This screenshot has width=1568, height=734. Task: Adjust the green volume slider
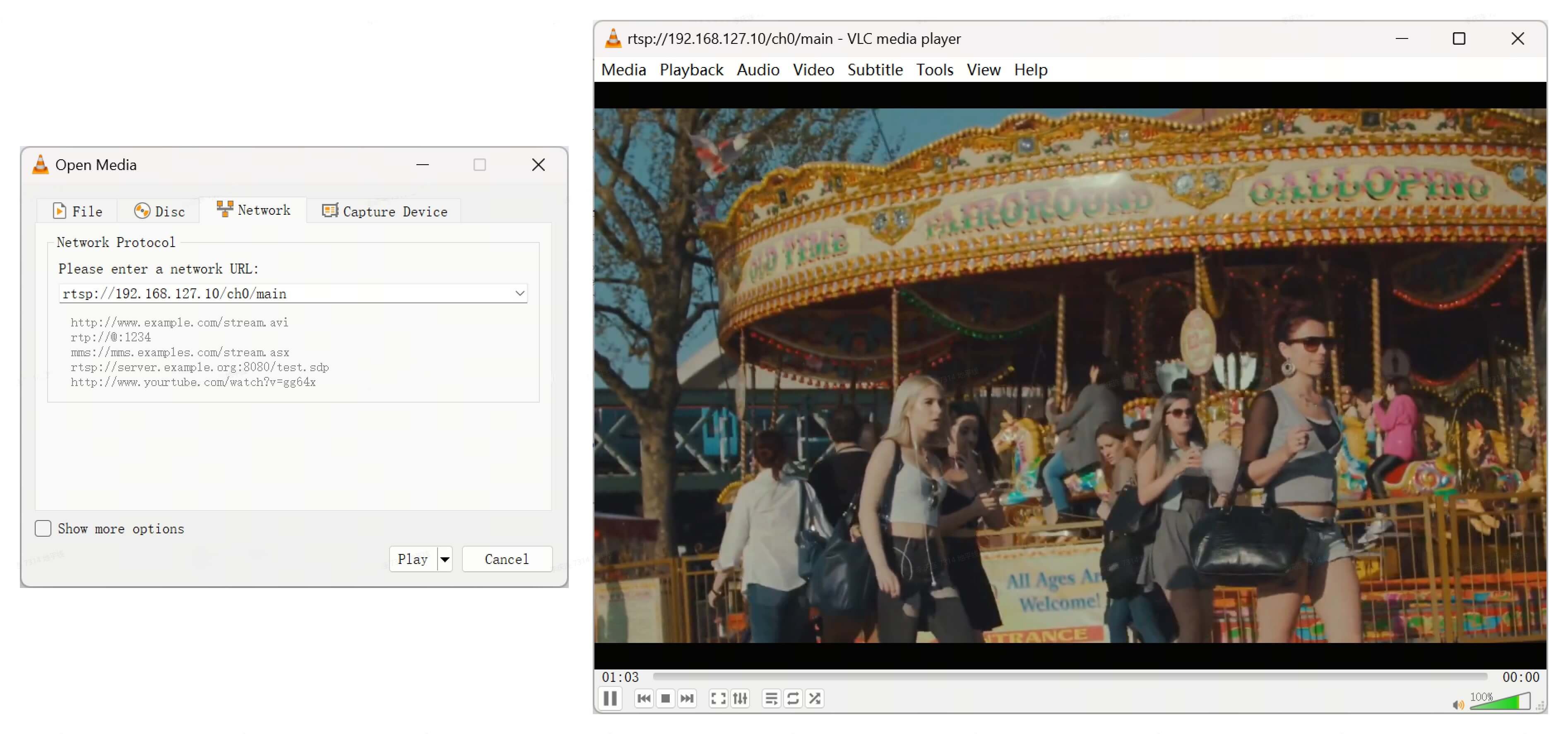[x=1500, y=701]
